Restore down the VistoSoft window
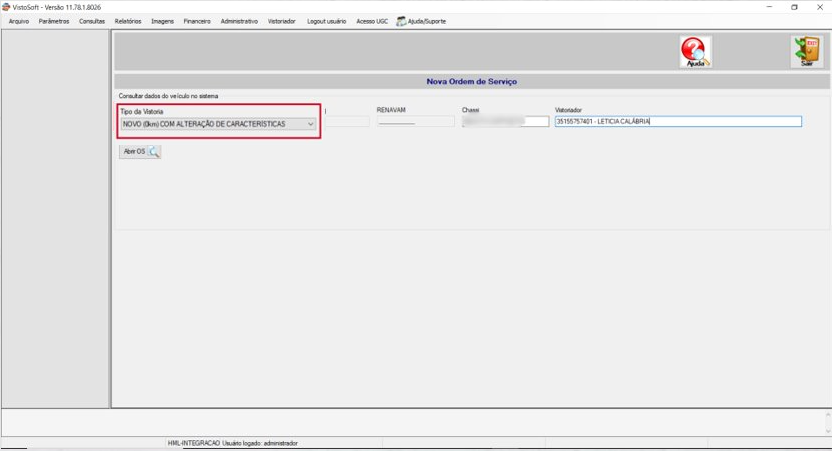 (x=794, y=7)
